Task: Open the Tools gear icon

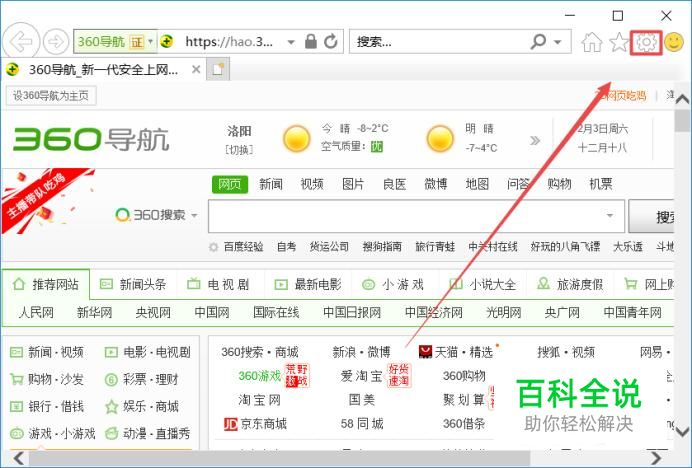Action: click(x=646, y=42)
